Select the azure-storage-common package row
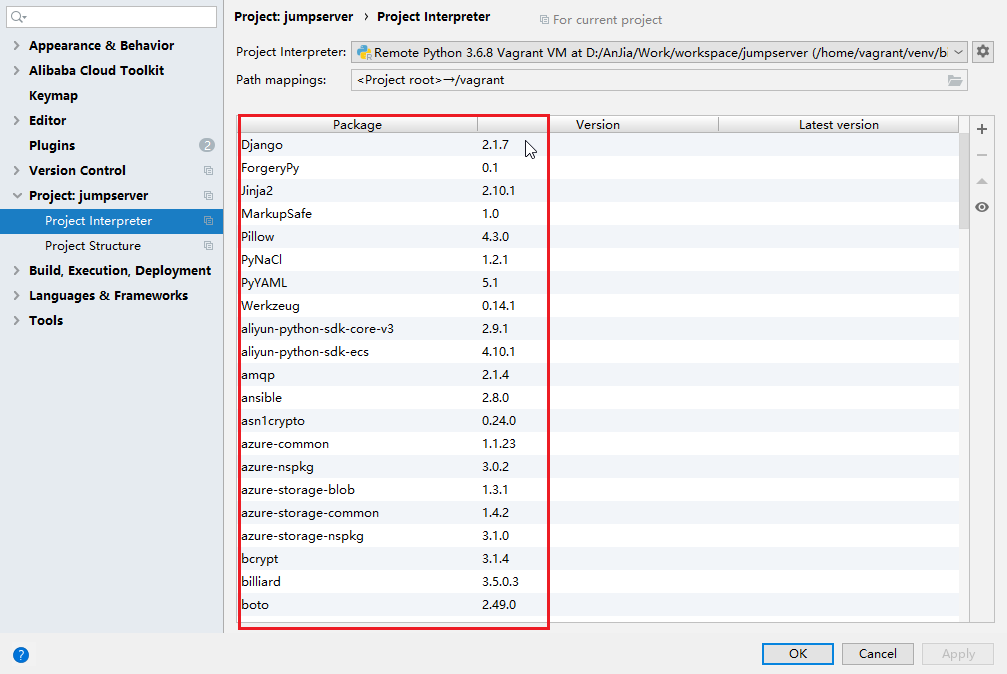 599,513
